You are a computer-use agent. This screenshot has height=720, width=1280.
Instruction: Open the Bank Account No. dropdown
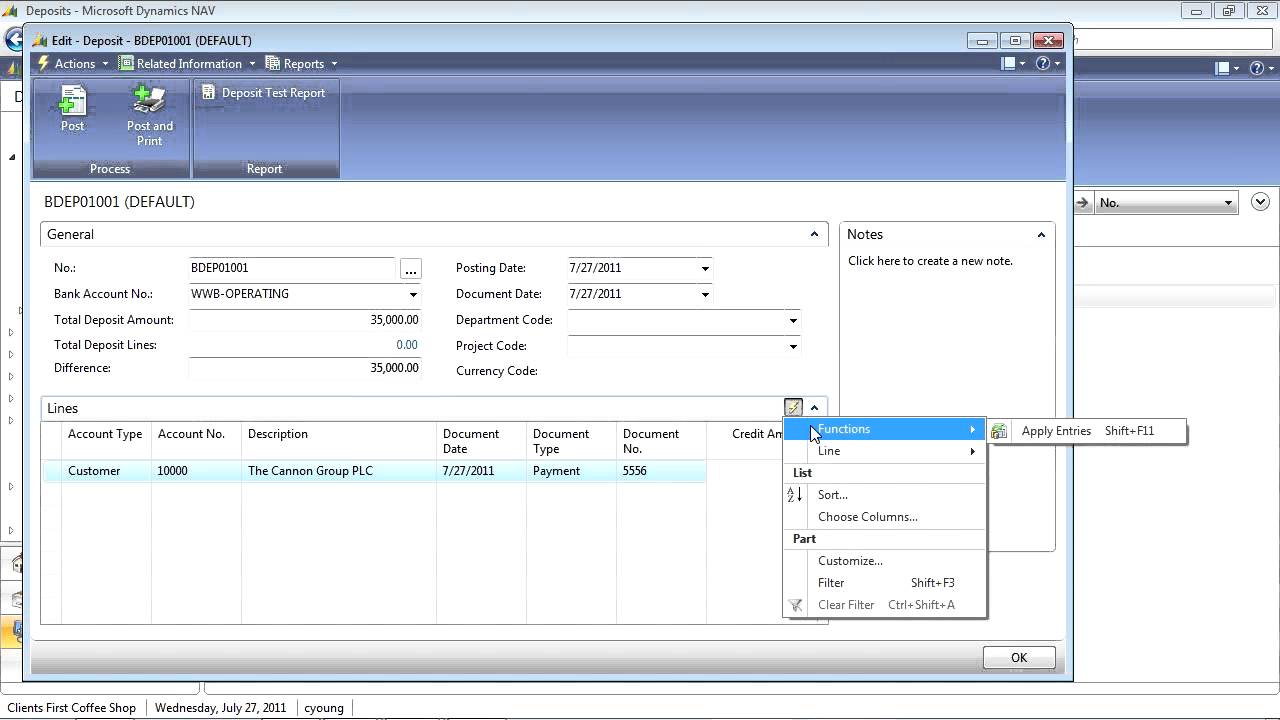(x=413, y=295)
